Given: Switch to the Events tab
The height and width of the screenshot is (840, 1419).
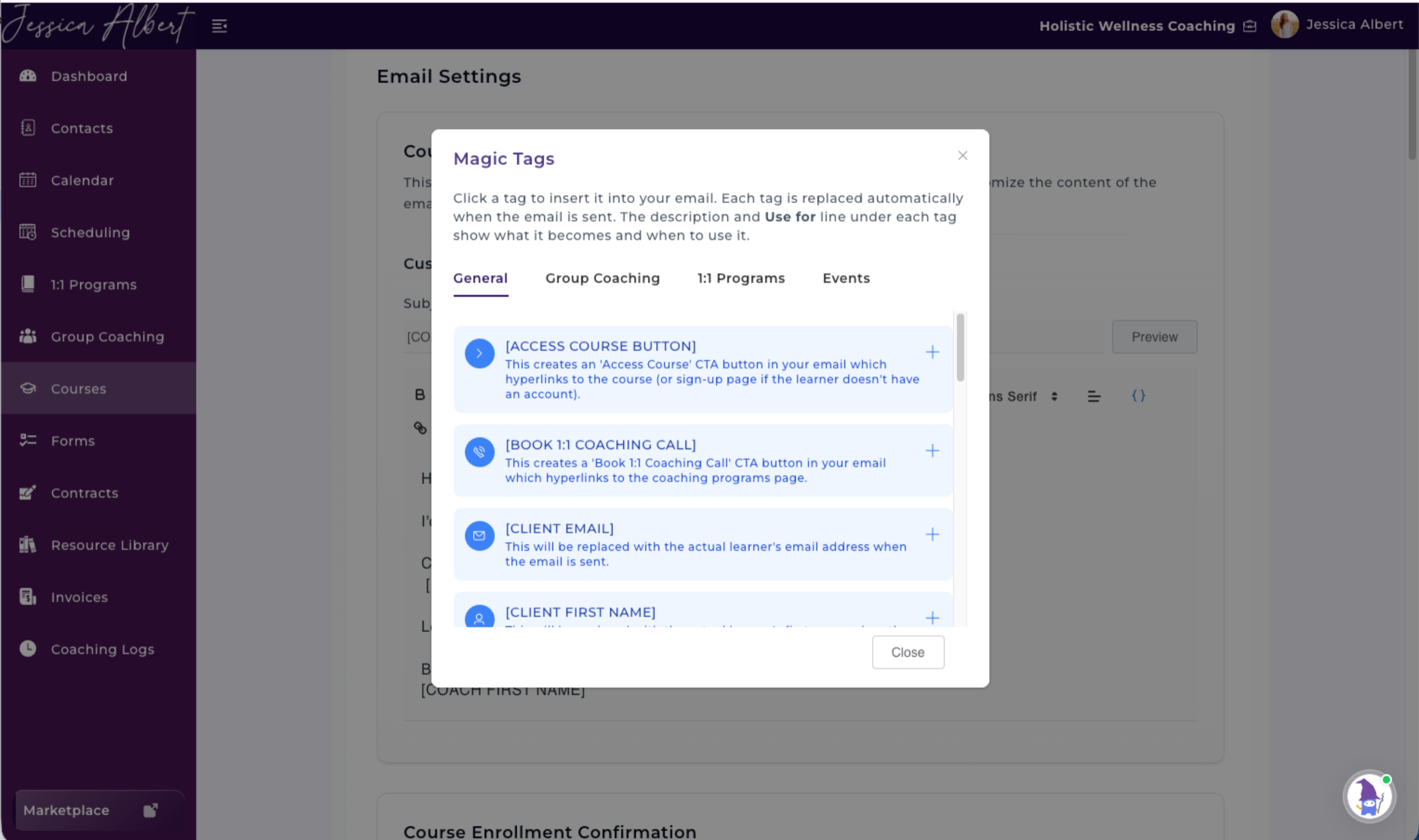Looking at the screenshot, I should [x=846, y=279].
